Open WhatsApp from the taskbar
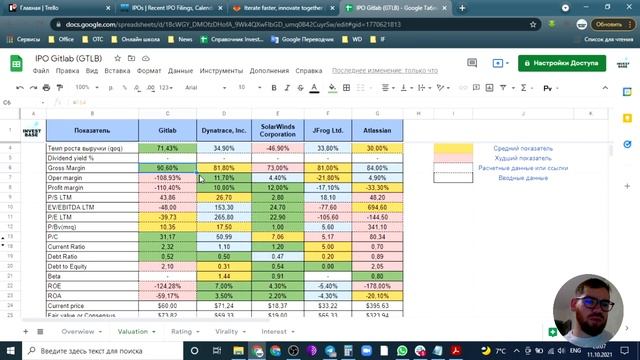640x360 pixels. 402,351
